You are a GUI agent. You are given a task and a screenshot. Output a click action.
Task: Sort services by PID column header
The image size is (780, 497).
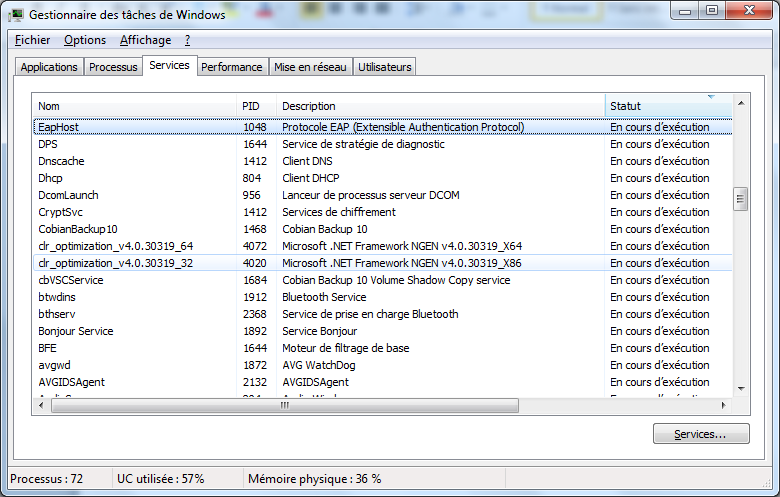[256, 106]
